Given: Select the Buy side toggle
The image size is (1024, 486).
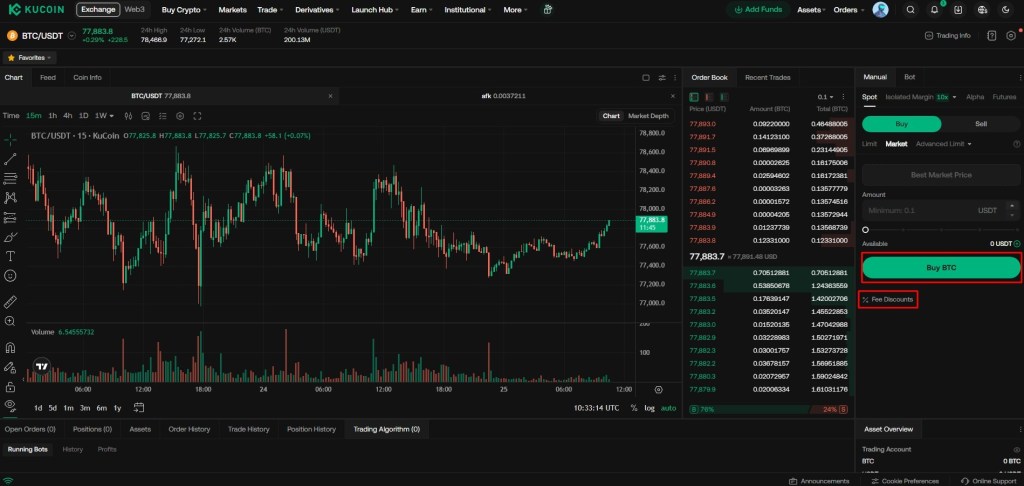Looking at the screenshot, I should click(901, 123).
